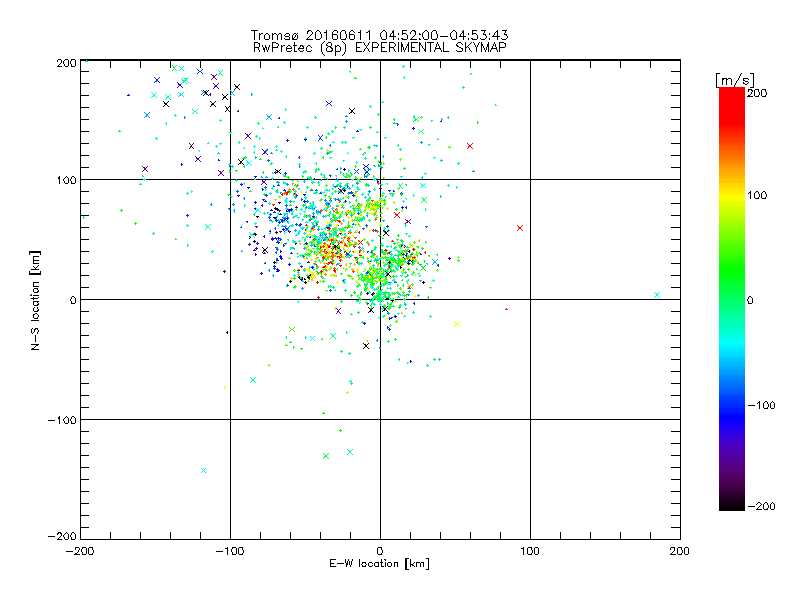Click the plot title 'Tromsø 20160611 04:52:00-04:53:43'
Image resolution: width=800 pixels, height=600 pixels.
click(x=380, y=35)
